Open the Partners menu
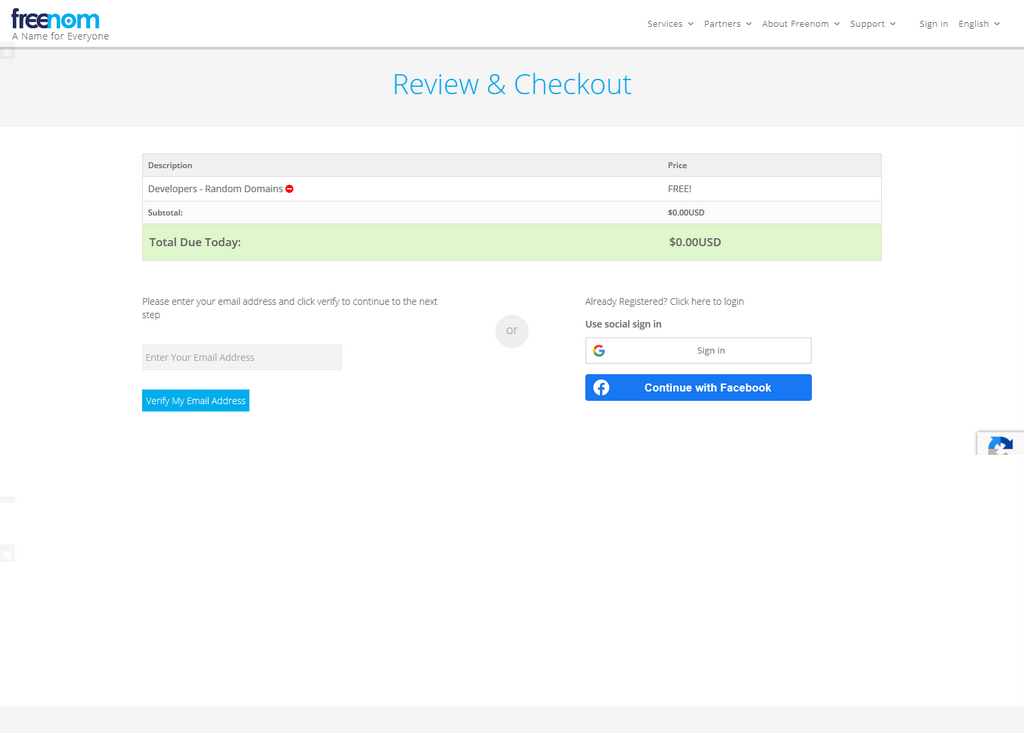1024x733 pixels. tap(728, 24)
